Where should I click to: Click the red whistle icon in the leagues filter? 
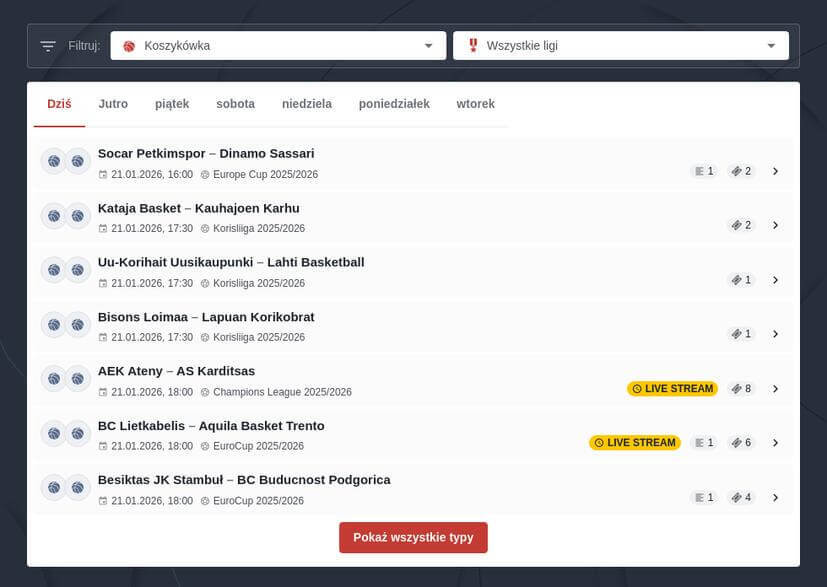tap(471, 44)
